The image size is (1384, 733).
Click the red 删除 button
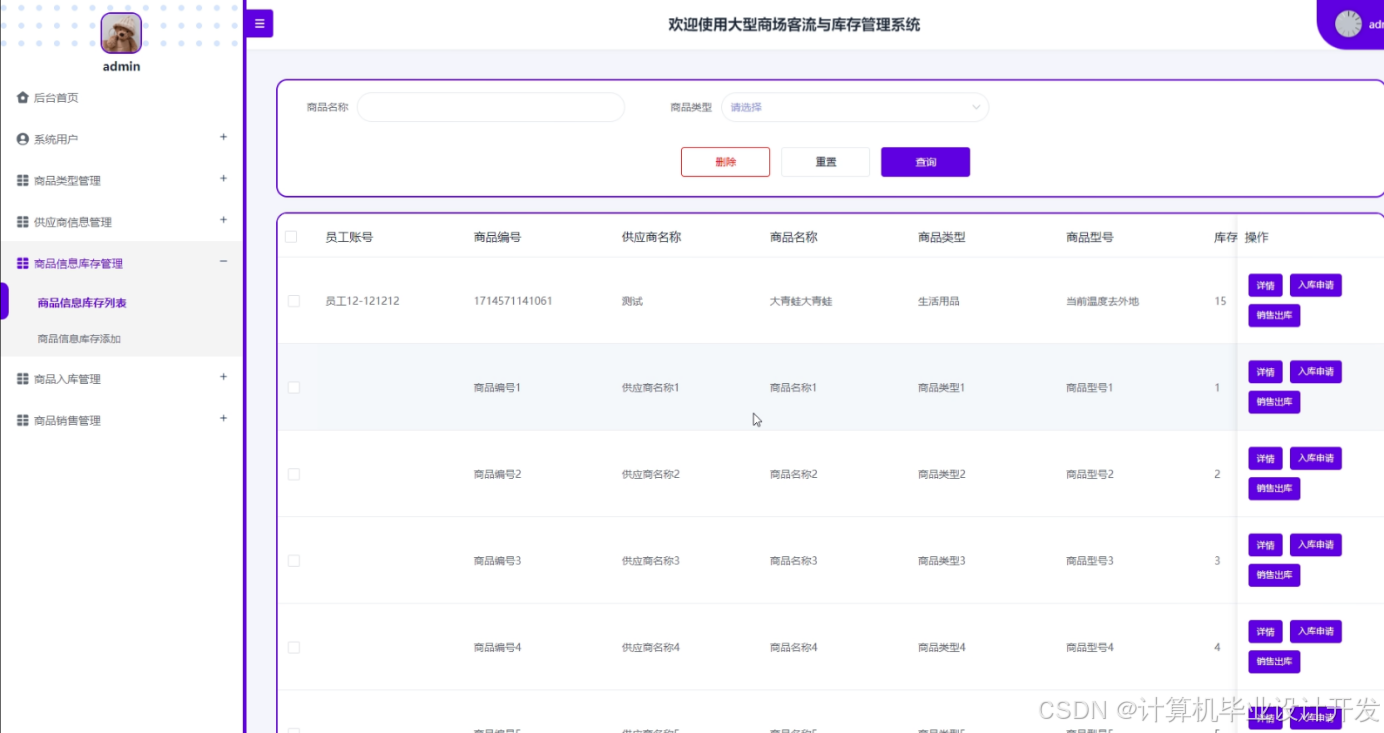(725, 162)
